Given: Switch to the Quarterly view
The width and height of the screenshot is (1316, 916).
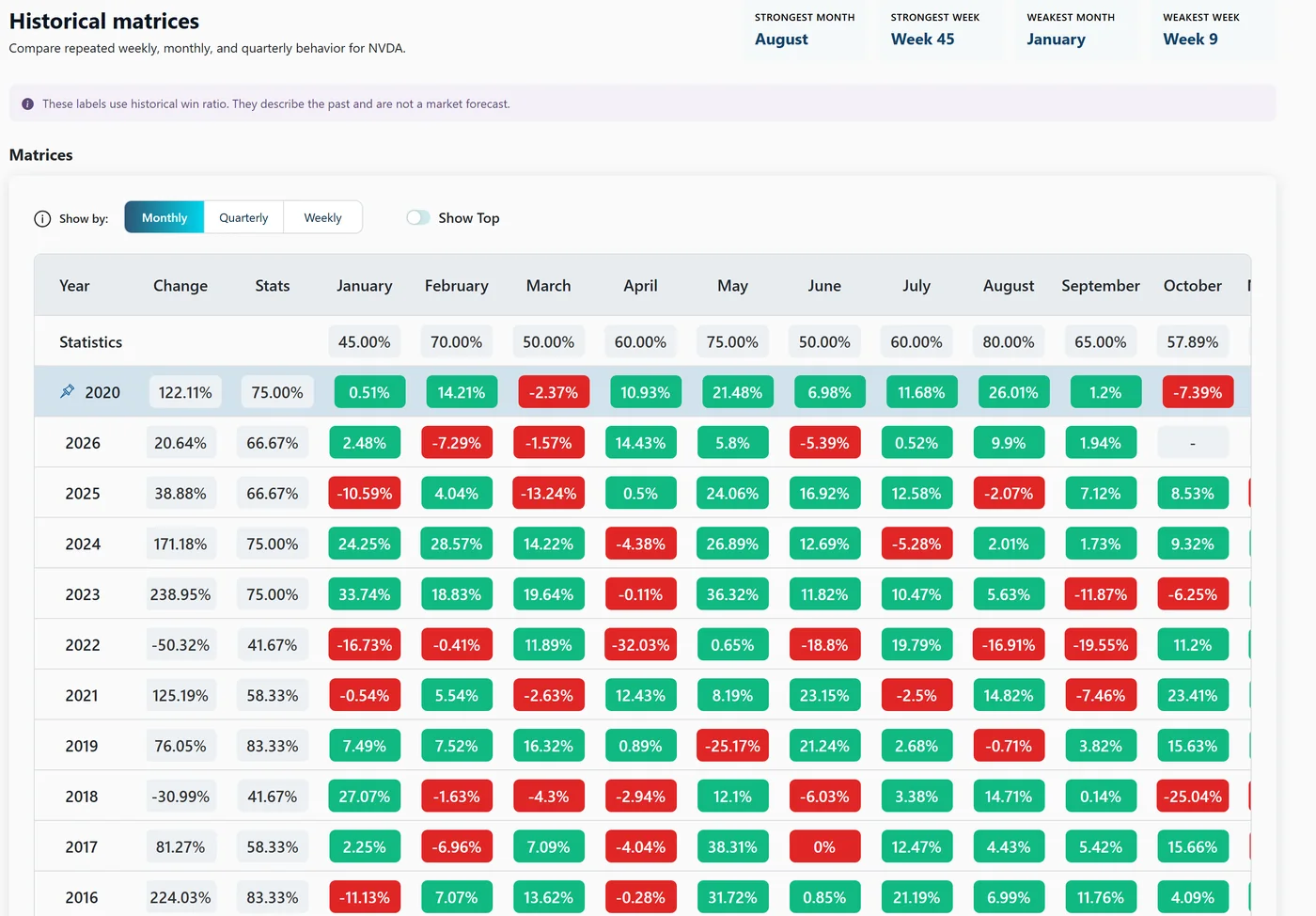Looking at the screenshot, I should tap(243, 217).
